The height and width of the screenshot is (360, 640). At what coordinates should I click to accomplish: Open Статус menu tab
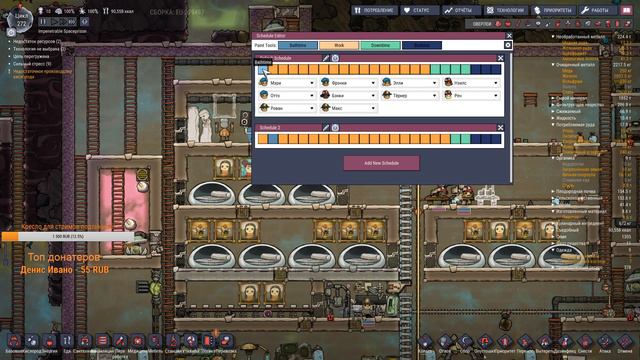[x=420, y=10]
